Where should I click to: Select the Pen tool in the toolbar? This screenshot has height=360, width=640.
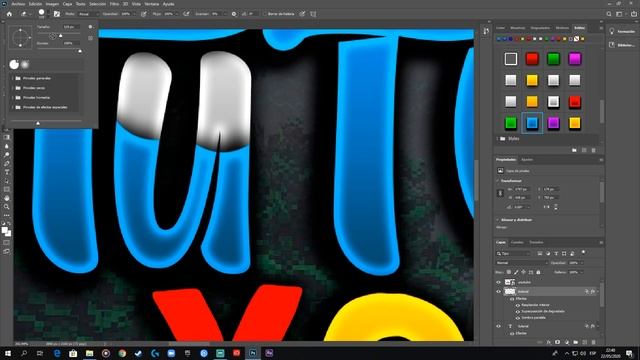coord(7,164)
